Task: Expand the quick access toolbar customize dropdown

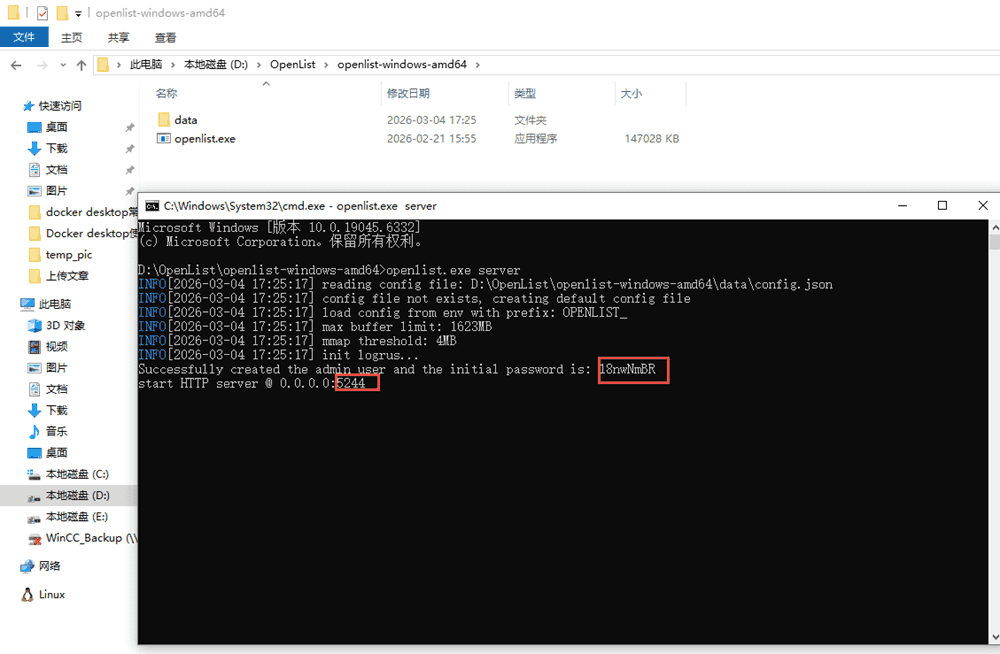Action: point(78,14)
